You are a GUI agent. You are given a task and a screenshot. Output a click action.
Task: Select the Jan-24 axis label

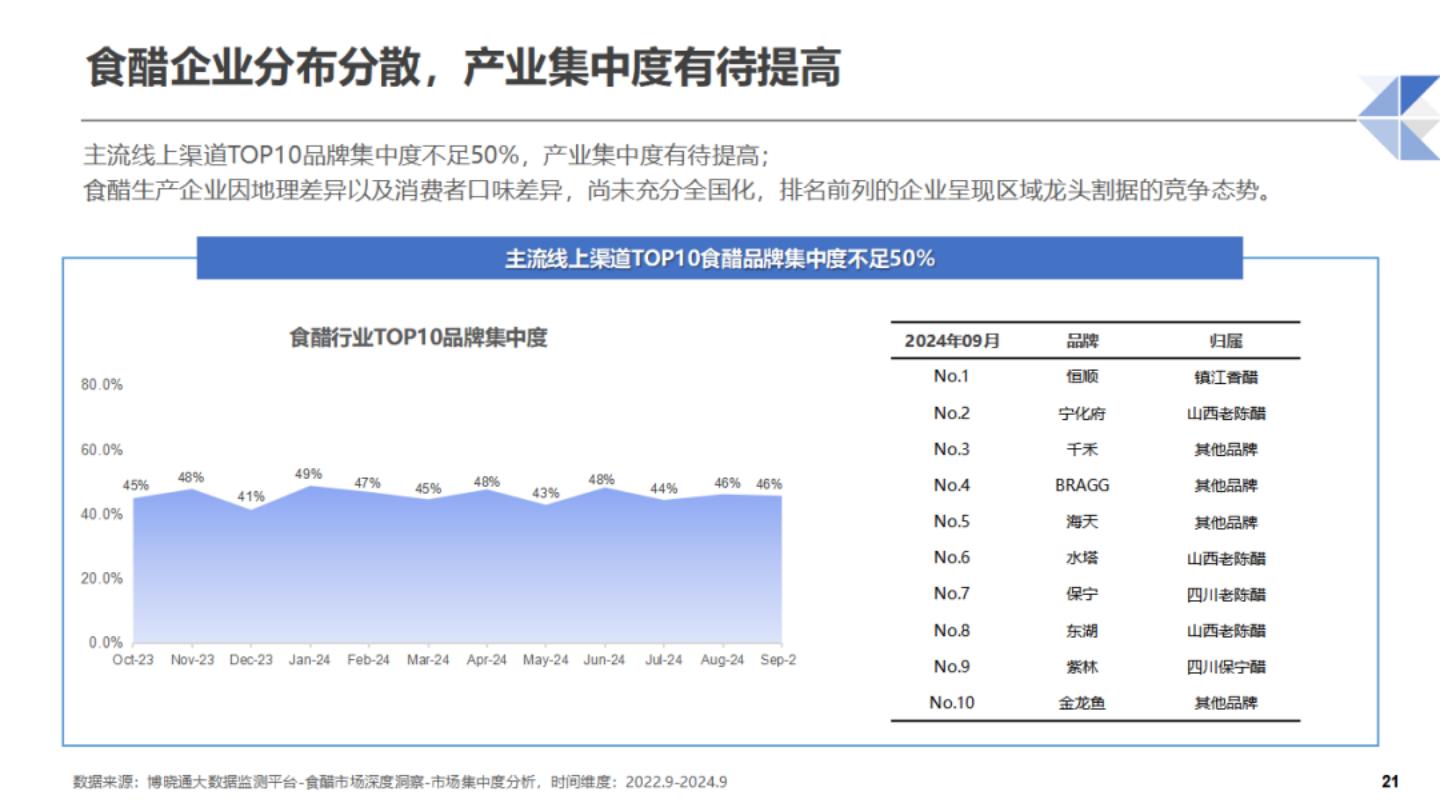(310, 660)
